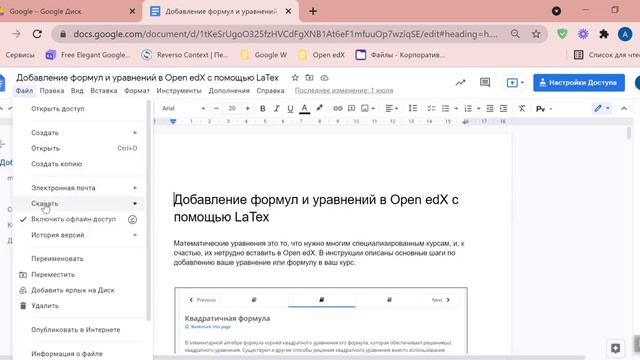The image size is (640, 360).
Task: Click the font size field showing 20
Action: click(232, 109)
